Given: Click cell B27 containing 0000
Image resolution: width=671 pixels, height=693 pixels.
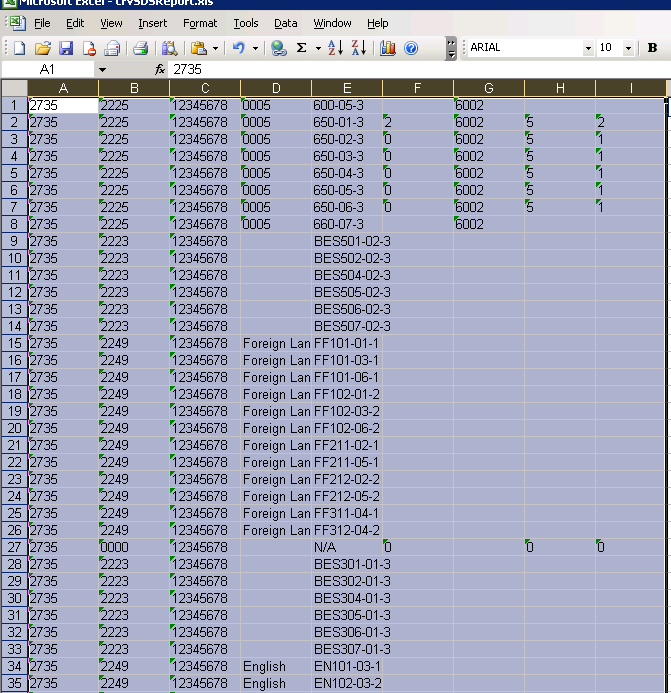Looking at the screenshot, I should point(134,547).
